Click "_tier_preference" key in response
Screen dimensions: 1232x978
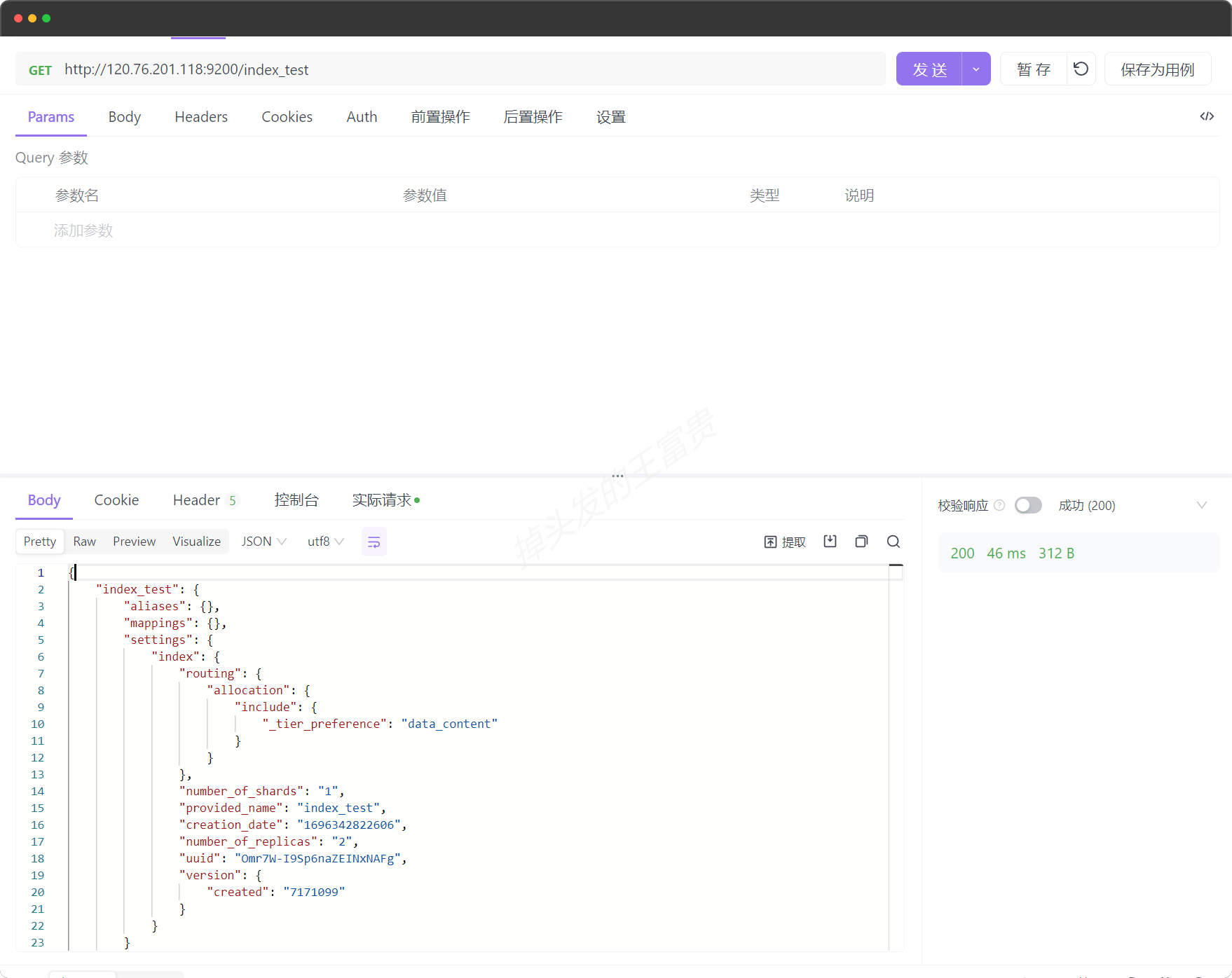(x=324, y=724)
